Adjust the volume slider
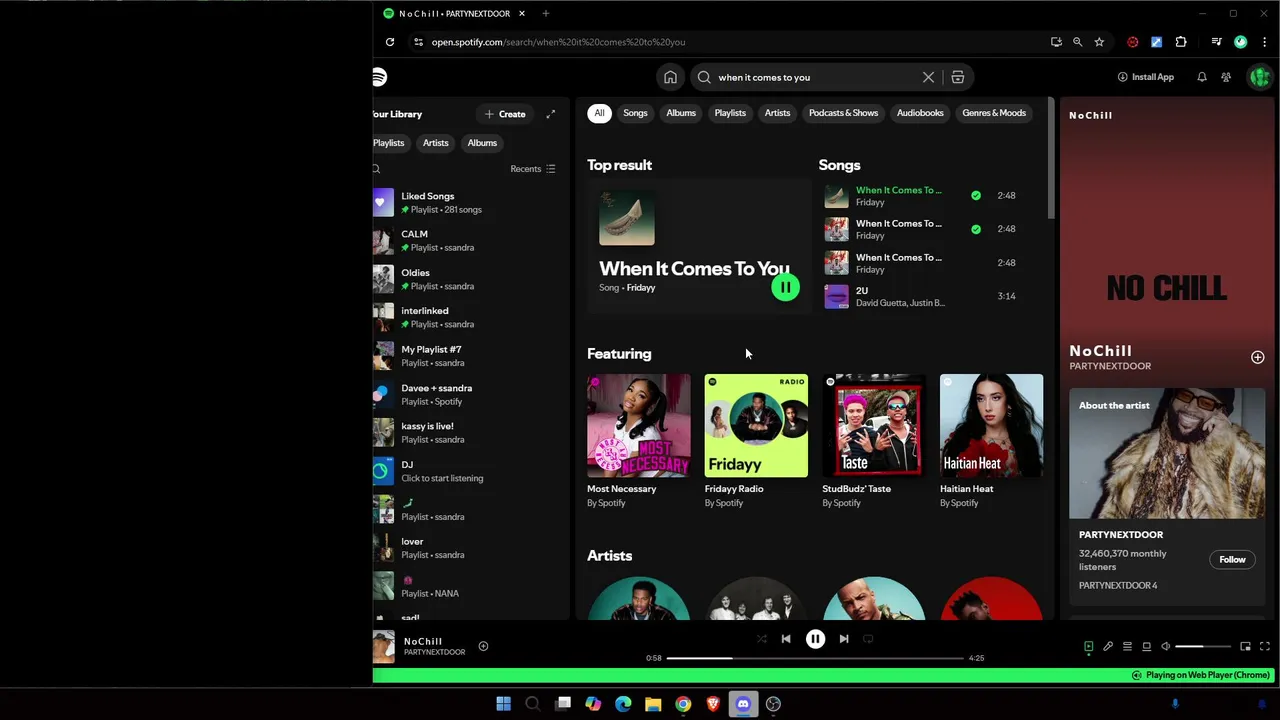Screen dimensions: 1280x720 click(1203, 647)
